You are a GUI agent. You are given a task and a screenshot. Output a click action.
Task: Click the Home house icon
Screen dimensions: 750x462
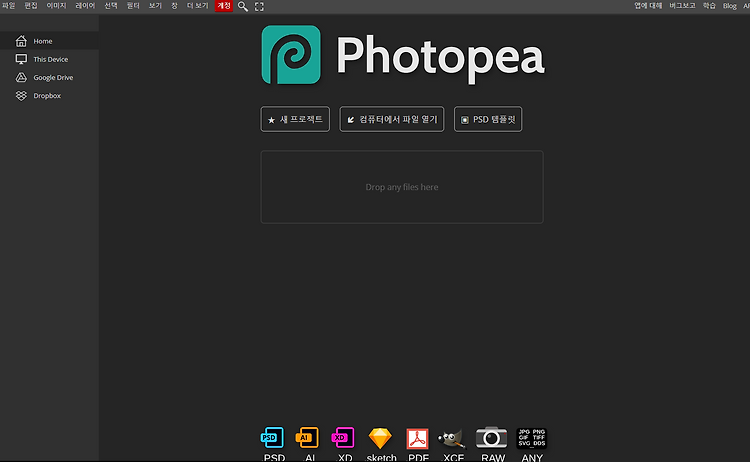click(x=21, y=41)
